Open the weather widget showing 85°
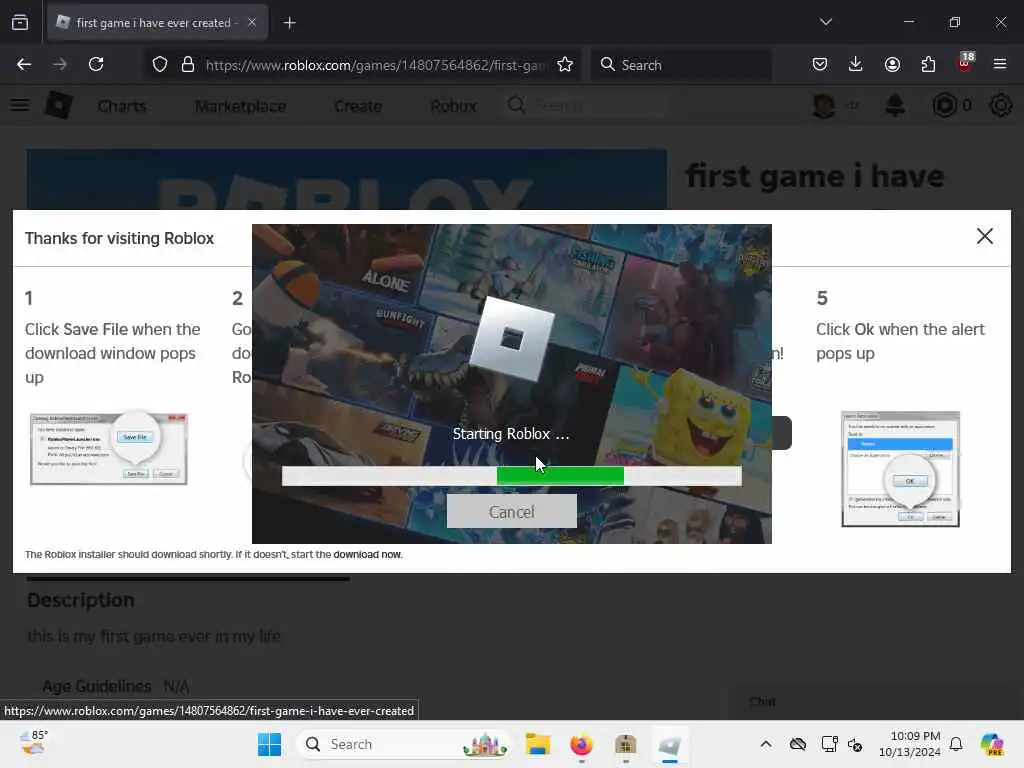Viewport: 1024px width, 768px height. (33, 743)
